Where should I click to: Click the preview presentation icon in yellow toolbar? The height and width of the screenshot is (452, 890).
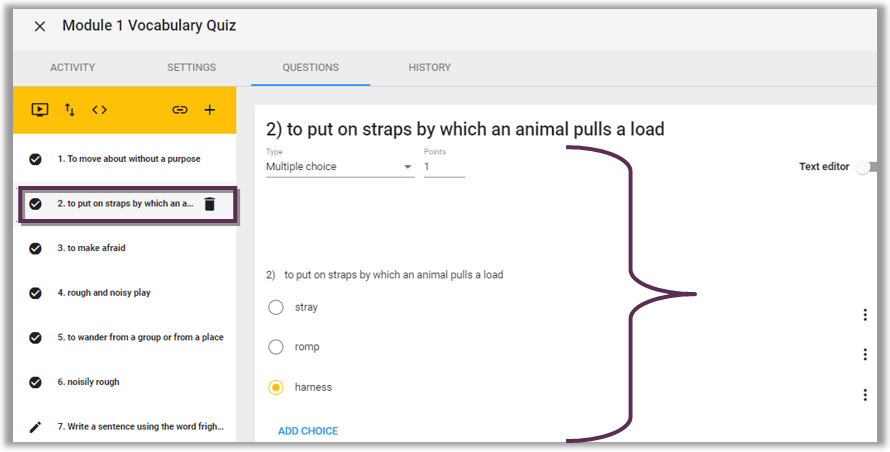pos(40,110)
